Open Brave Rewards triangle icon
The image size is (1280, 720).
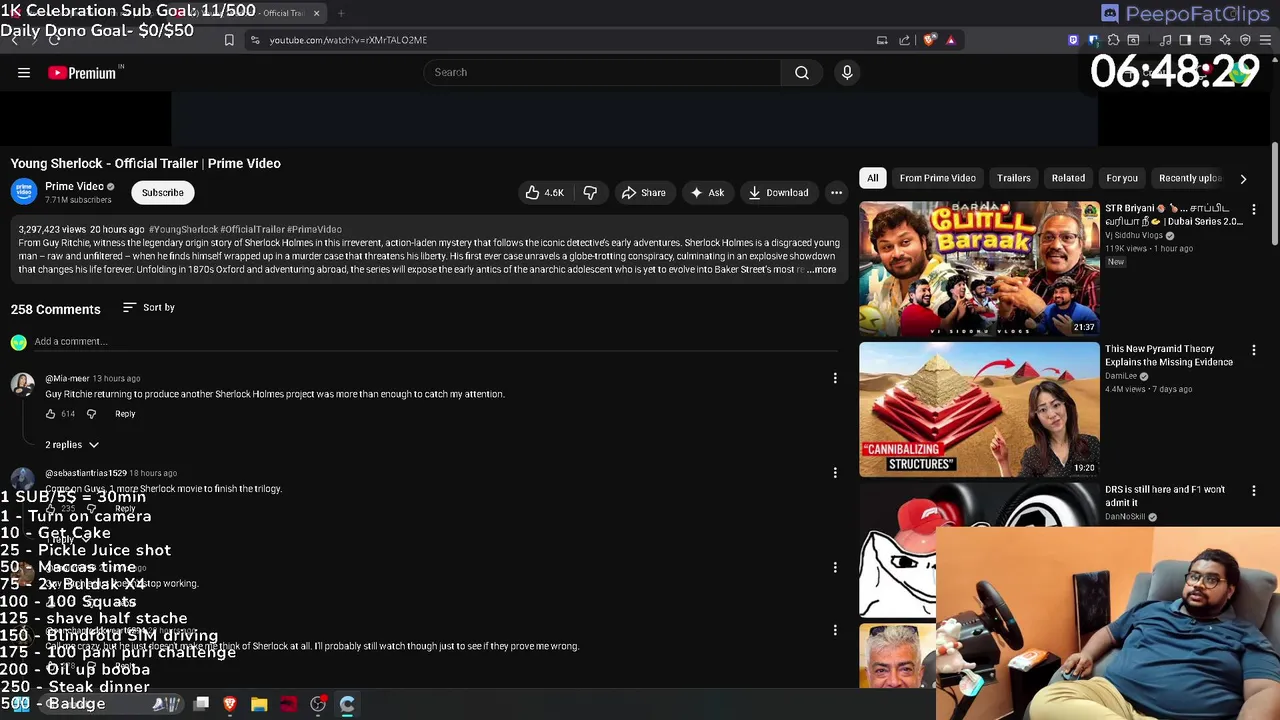[x=950, y=40]
